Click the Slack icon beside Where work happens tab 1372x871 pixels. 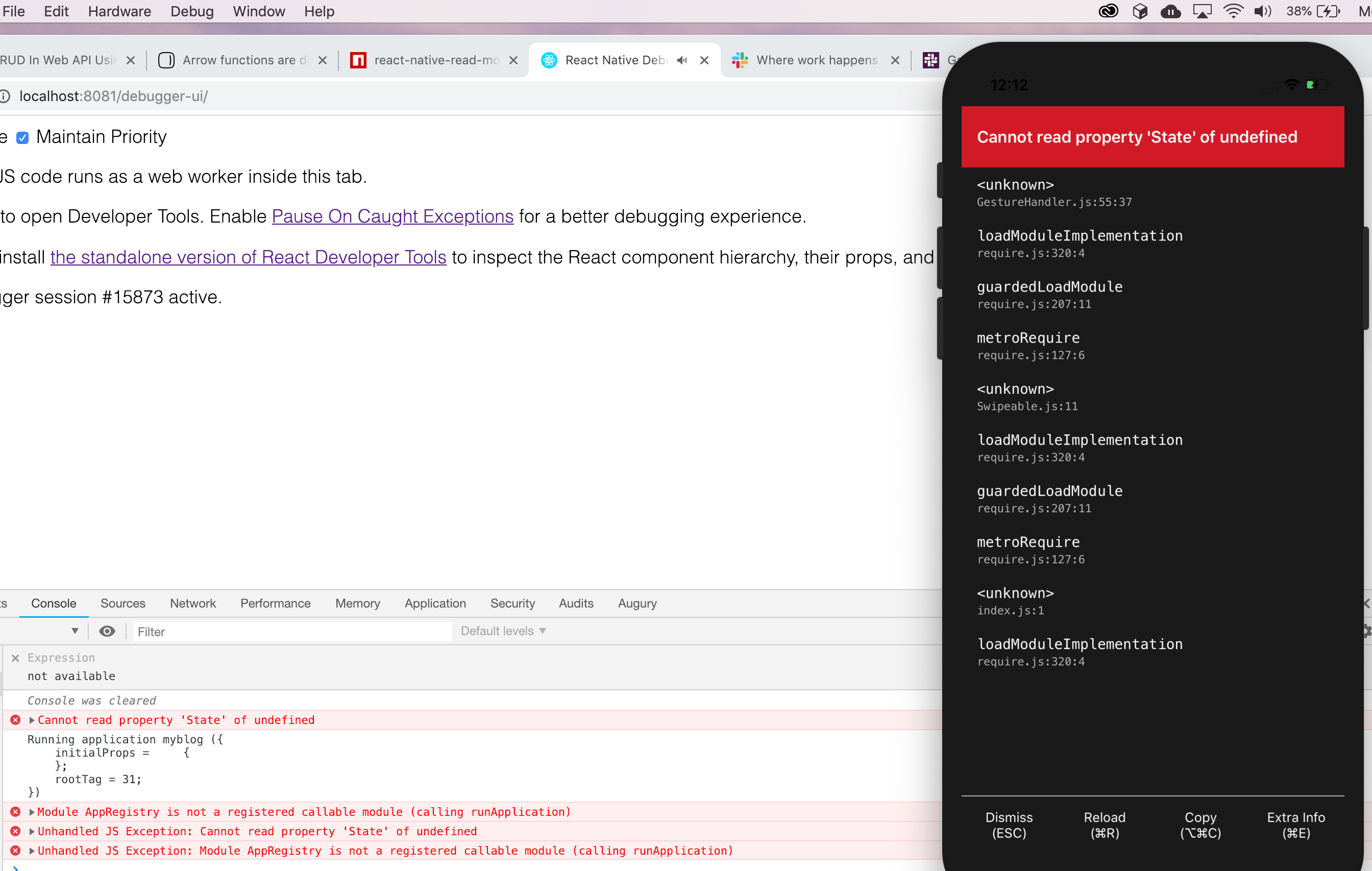pos(739,60)
